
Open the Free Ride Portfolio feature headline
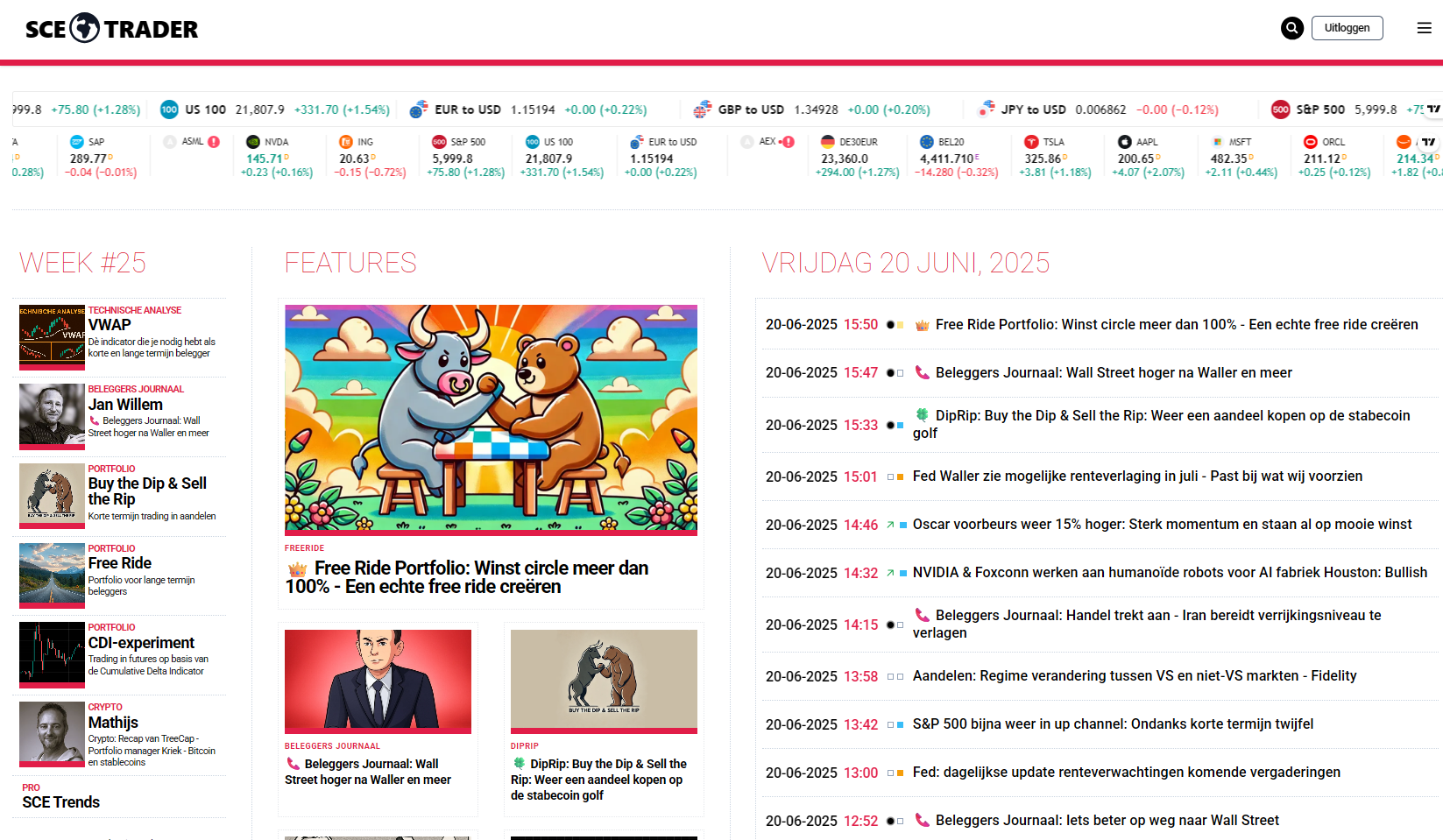click(x=467, y=577)
